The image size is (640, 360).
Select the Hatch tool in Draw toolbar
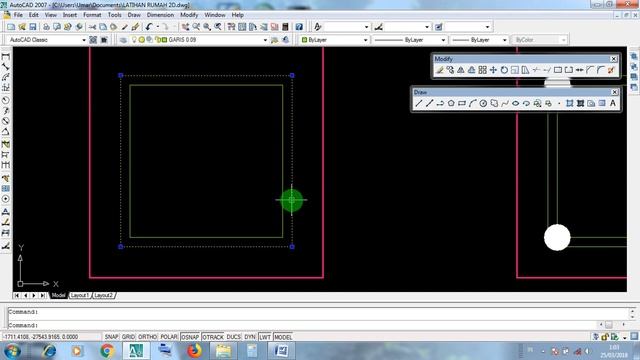tap(569, 104)
